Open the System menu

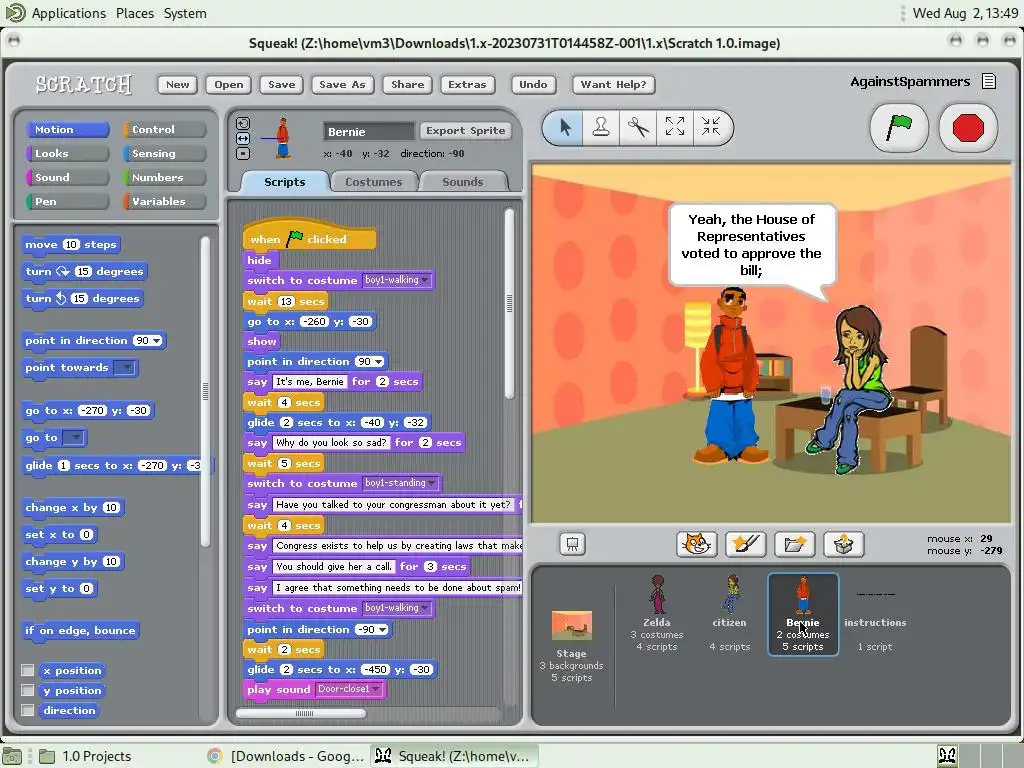click(x=185, y=13)
